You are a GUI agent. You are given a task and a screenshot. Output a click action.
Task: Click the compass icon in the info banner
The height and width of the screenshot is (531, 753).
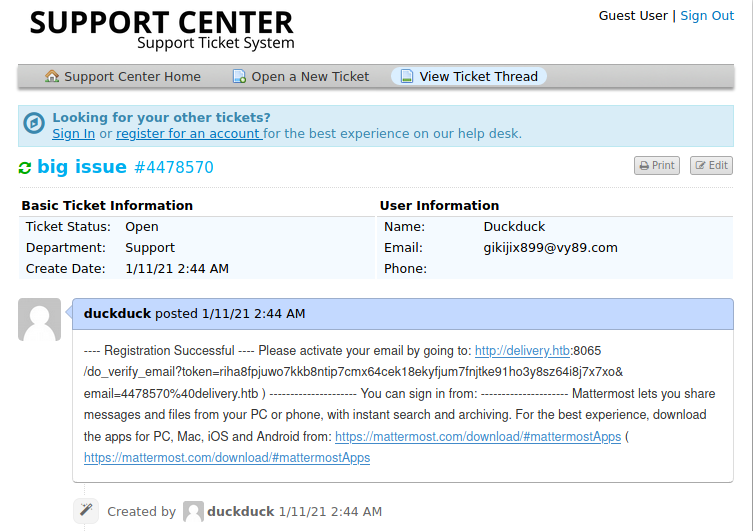point(33,124)
